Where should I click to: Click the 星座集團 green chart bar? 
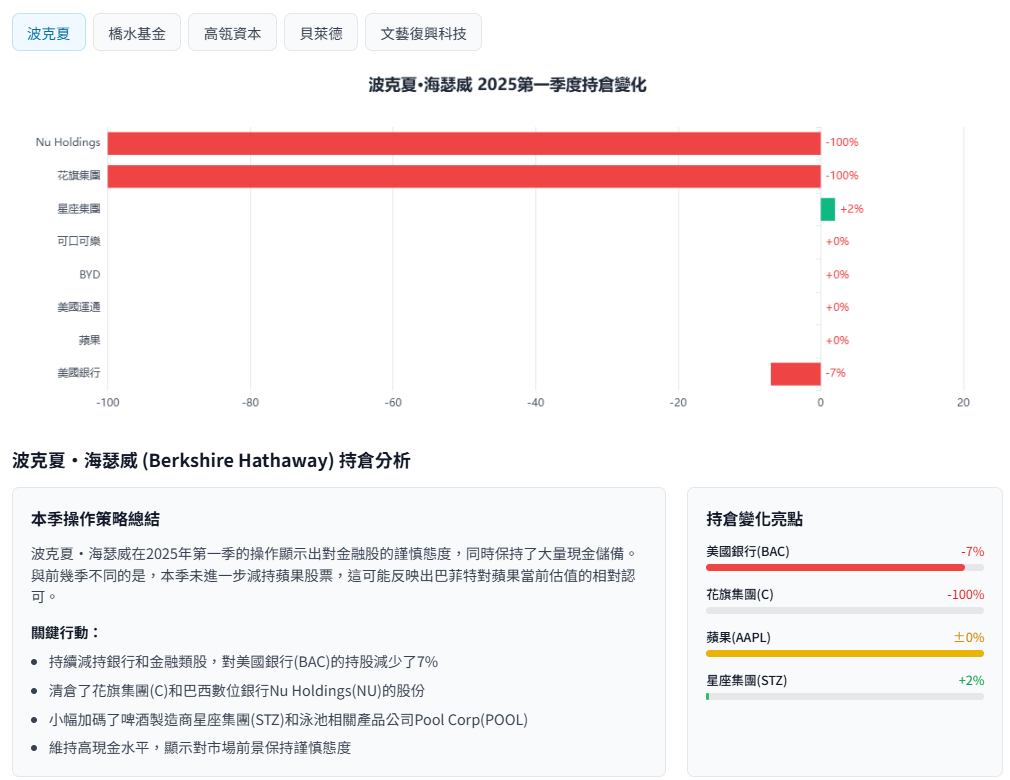[x=828, y=209]
